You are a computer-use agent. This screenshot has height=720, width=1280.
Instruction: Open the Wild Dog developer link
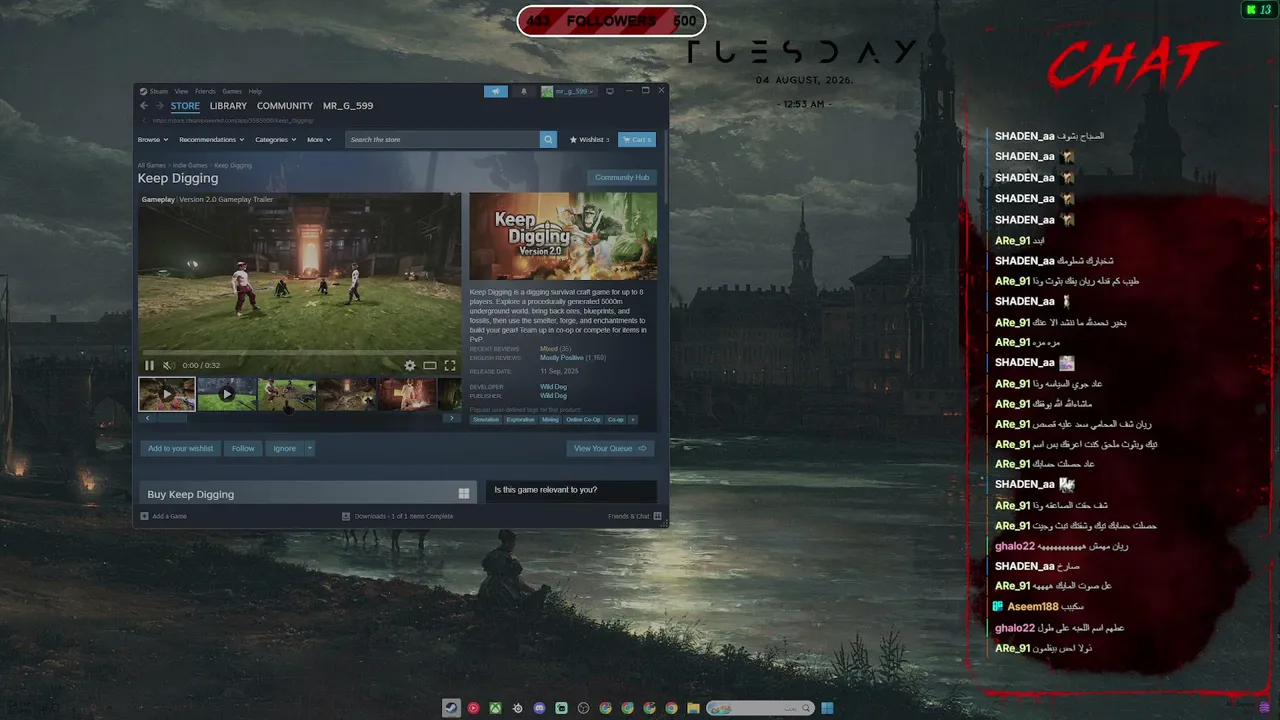pos(553,387)
